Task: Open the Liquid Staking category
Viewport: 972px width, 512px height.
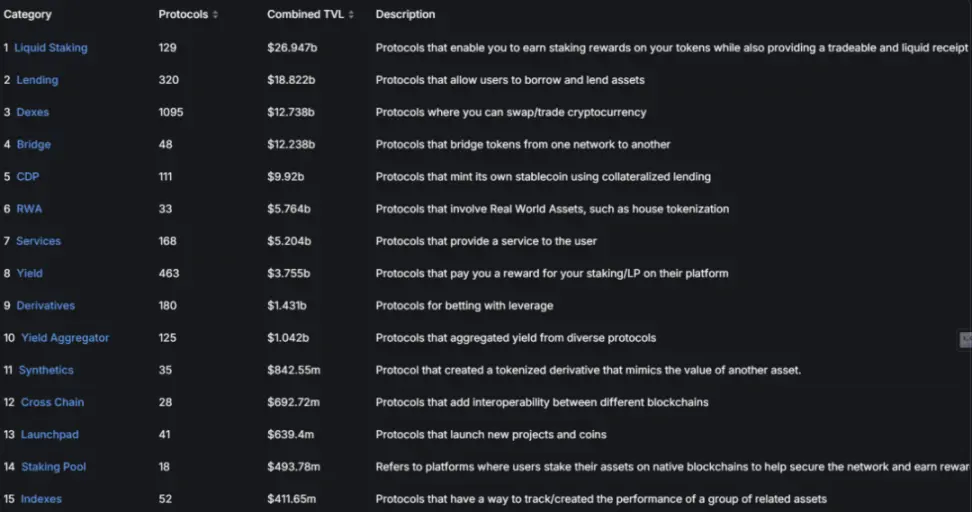Action: click(x=51, y=48)
